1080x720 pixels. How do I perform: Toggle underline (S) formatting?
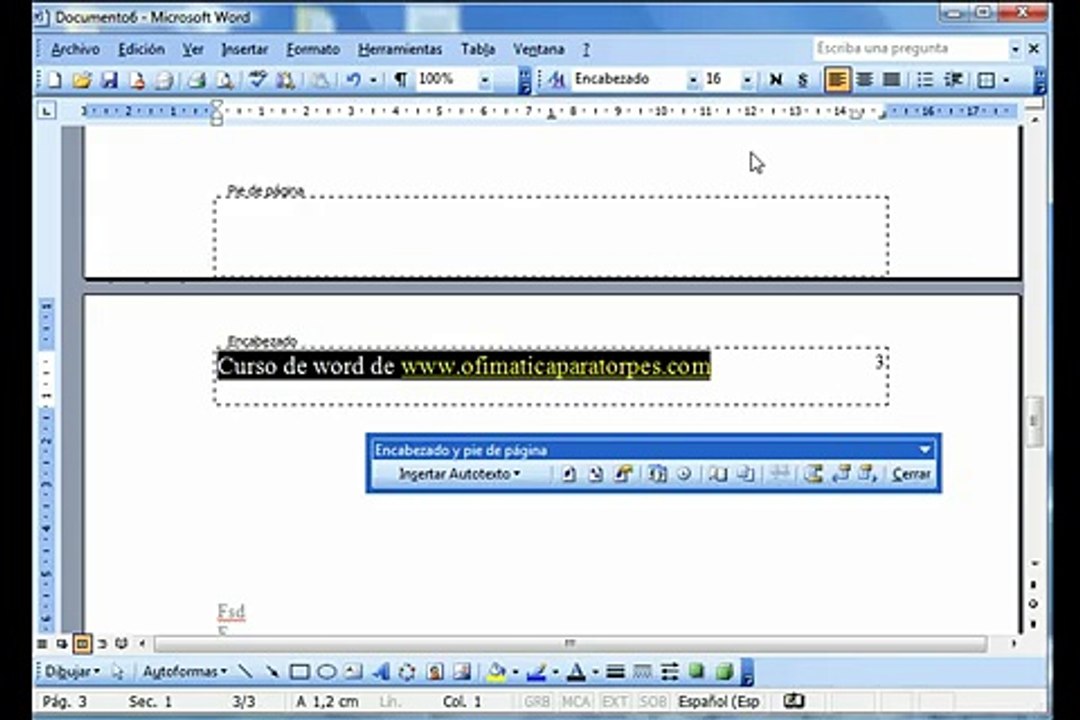tap(802, 80)
